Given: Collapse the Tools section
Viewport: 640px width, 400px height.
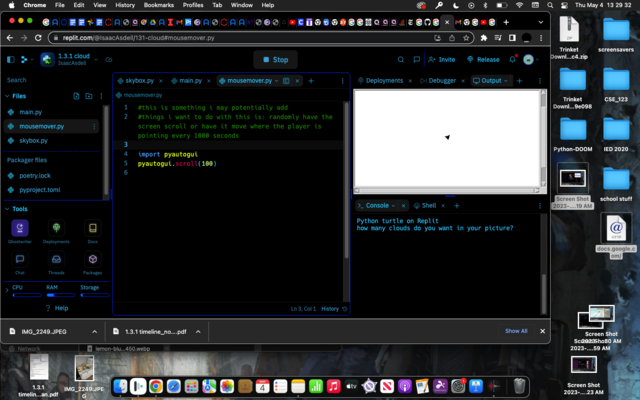Looking at the screenshot, I should (x=7, y=209).
